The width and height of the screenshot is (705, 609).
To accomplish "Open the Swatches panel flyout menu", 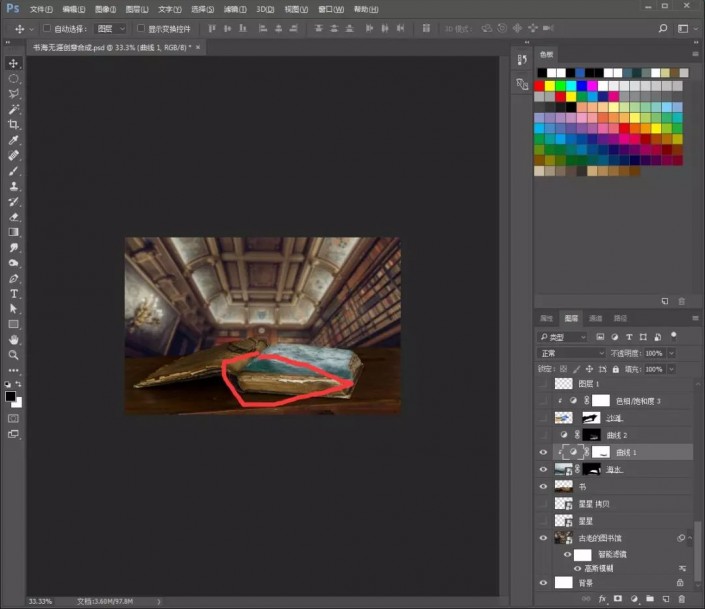I will pyautogui.click(x=696, y=54).
